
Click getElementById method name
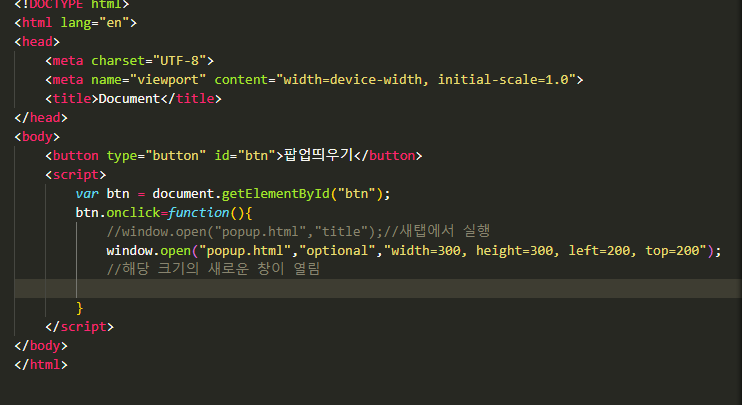[275, 194]
